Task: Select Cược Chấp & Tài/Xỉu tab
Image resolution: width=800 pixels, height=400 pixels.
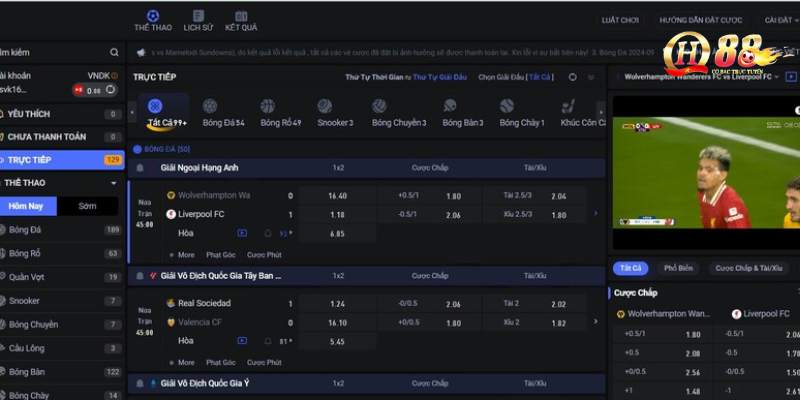Action: (748, 268)
